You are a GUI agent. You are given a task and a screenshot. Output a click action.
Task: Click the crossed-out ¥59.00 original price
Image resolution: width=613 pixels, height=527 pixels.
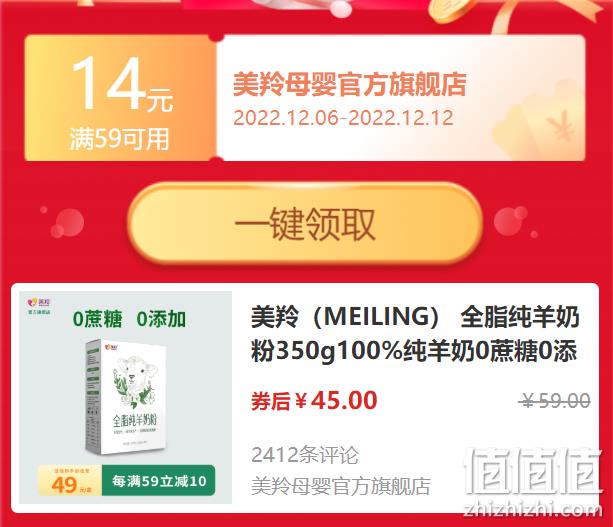556,401
